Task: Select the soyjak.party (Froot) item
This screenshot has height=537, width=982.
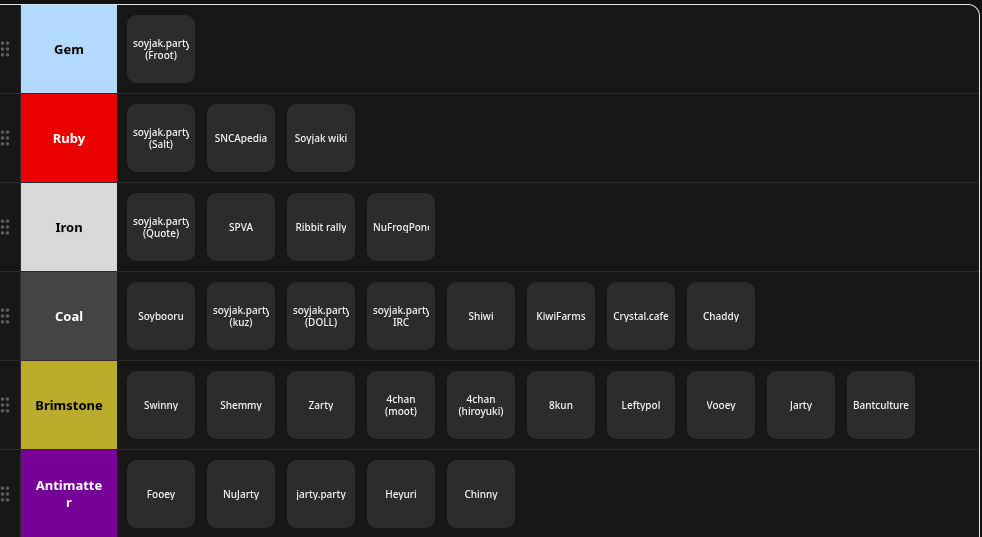Action: pyautogui.click(x=161, y=49)
